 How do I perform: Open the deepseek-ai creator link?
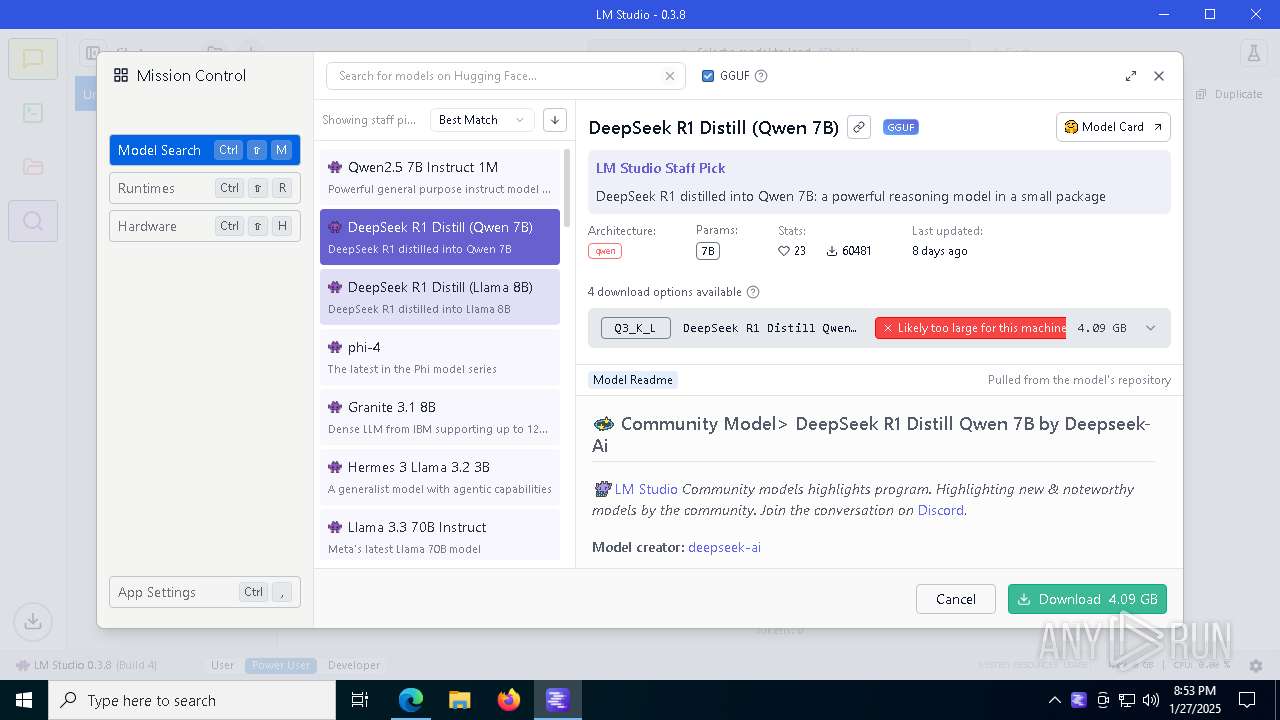click(724, 547)
